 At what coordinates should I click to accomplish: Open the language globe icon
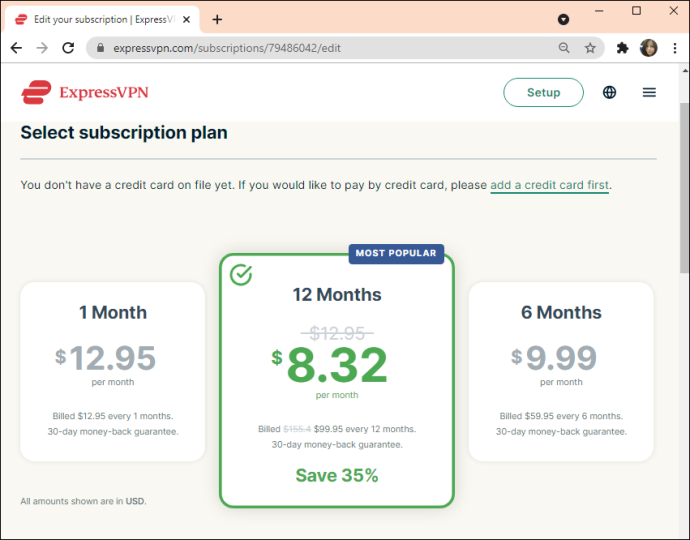pos(609,92)
